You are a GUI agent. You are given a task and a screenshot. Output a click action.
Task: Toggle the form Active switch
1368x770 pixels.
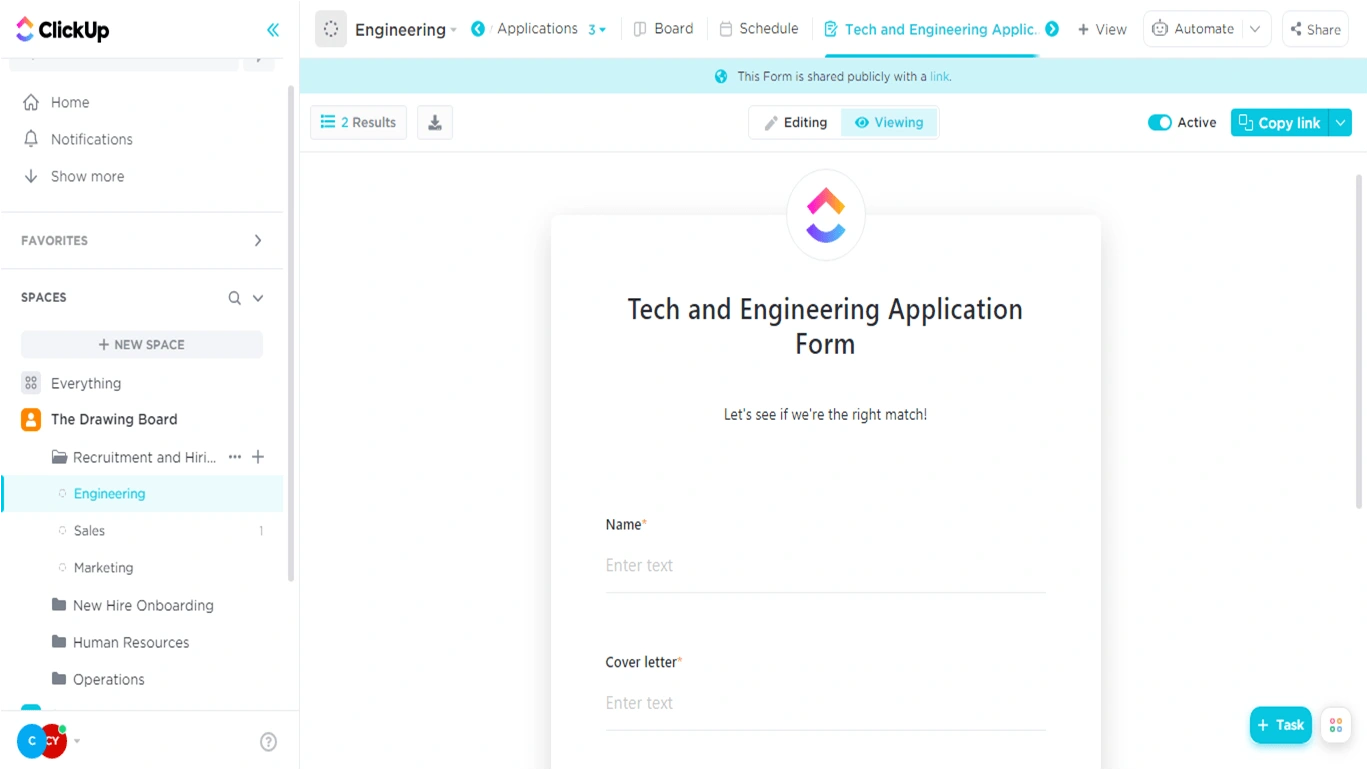tap(1159, 123)
